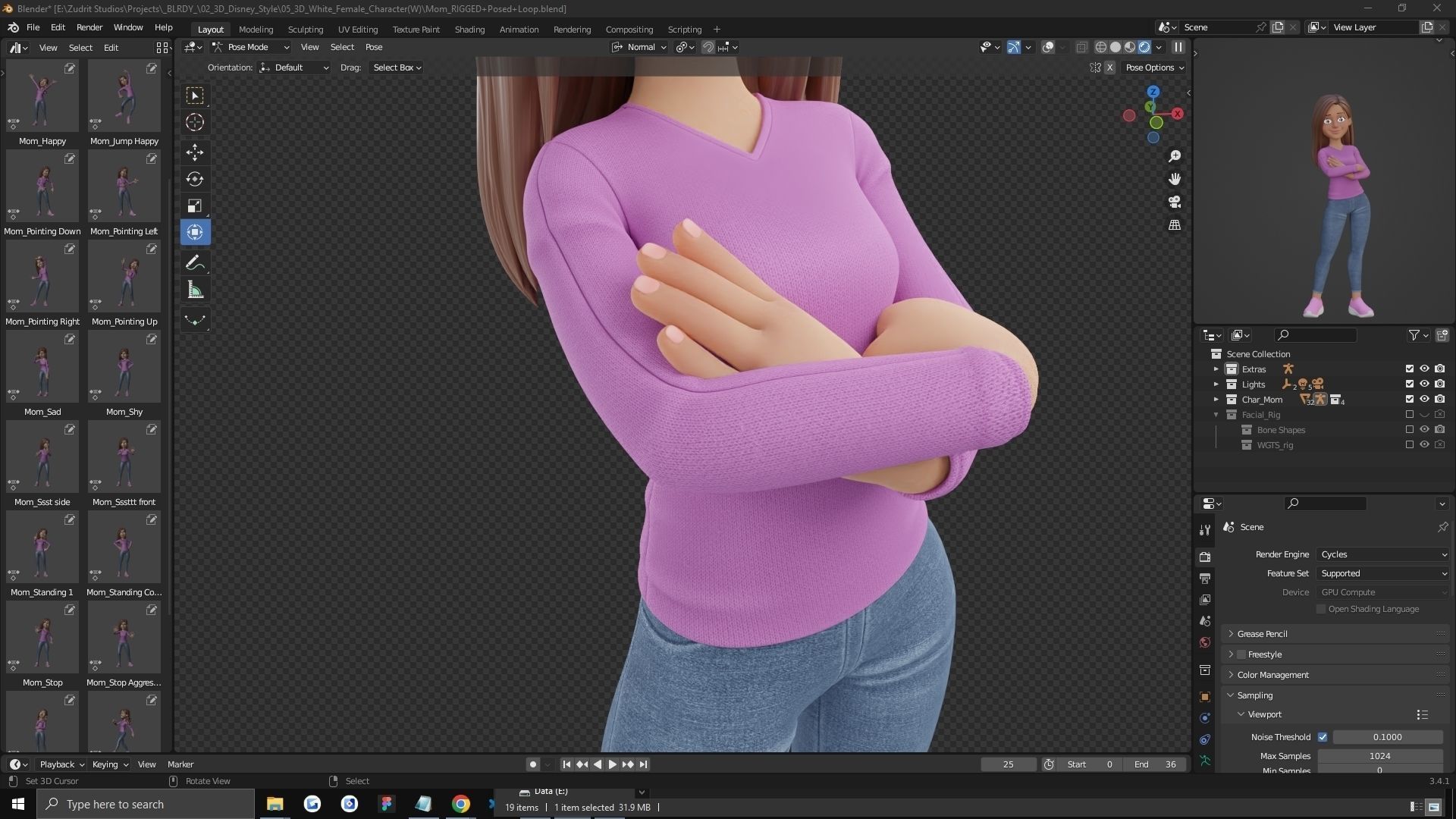Open the File menu

click(33, 27)
